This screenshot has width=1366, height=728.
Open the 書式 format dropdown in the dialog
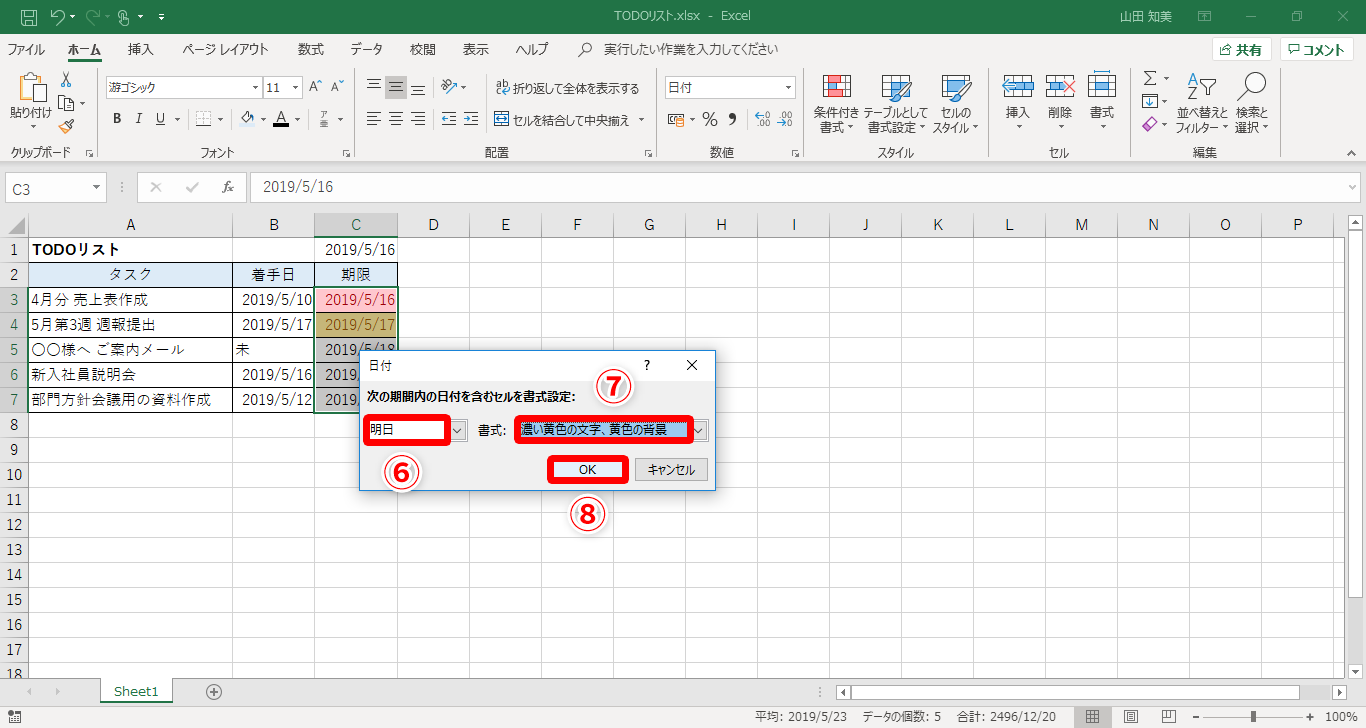pos(700,430)
